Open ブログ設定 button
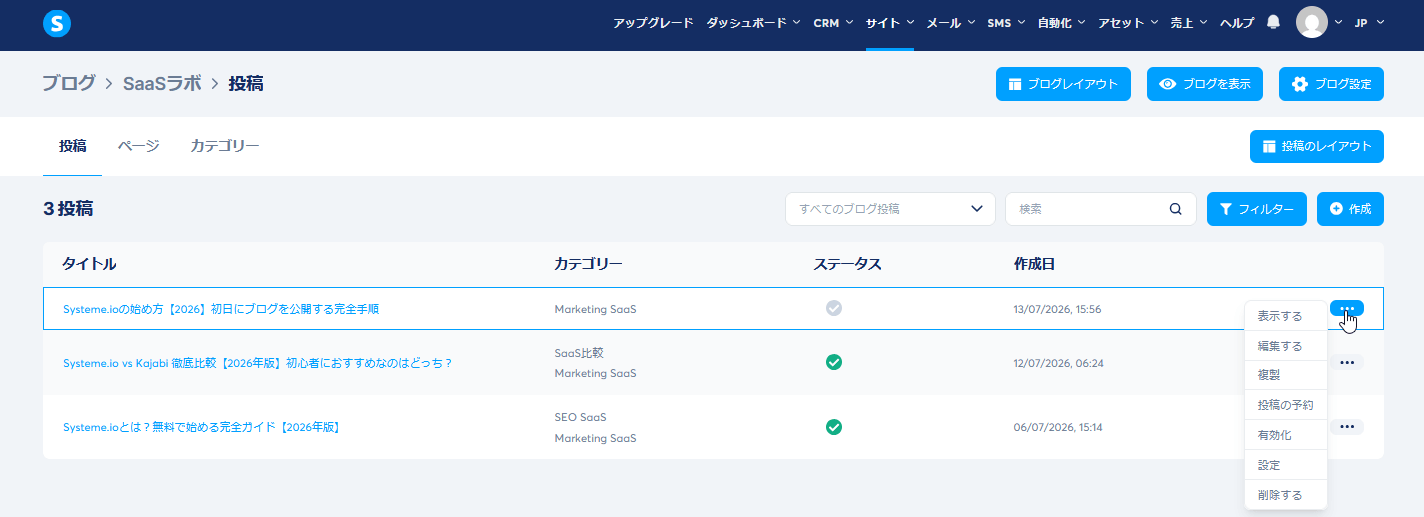The width and height of the screenshot is (1424, 517). coord(1331,84)
